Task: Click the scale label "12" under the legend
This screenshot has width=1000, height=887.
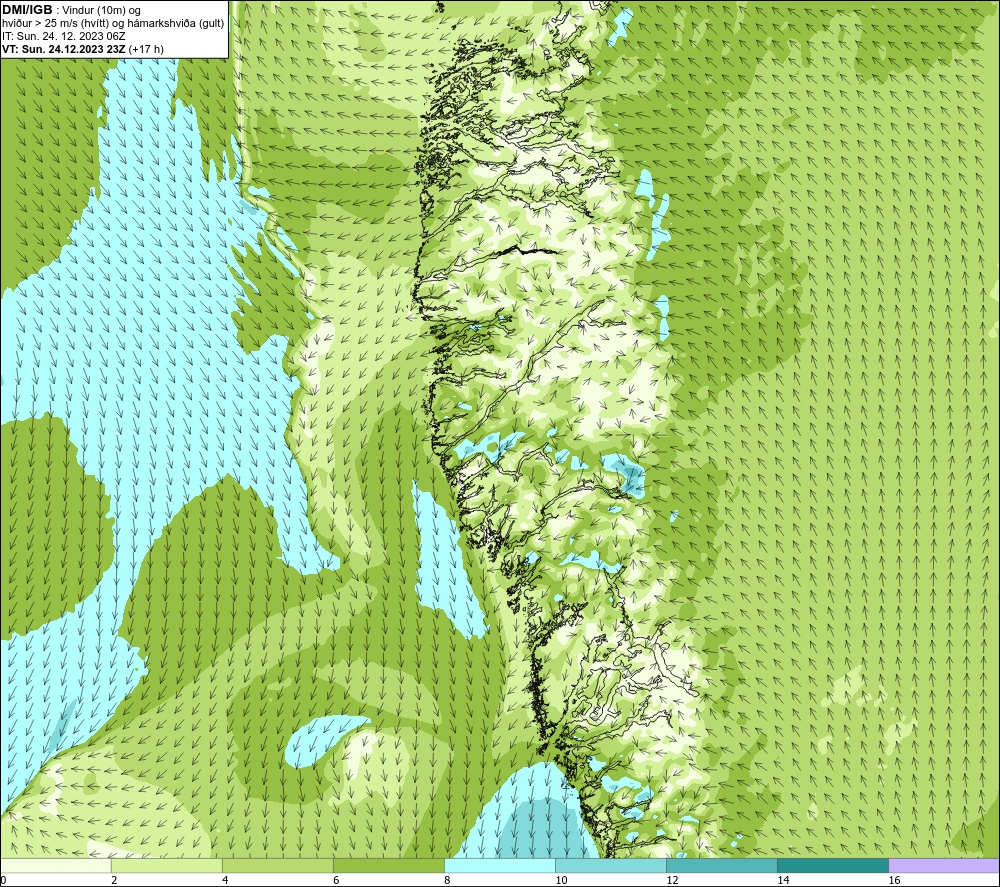Action: click(x=672, y=881)
